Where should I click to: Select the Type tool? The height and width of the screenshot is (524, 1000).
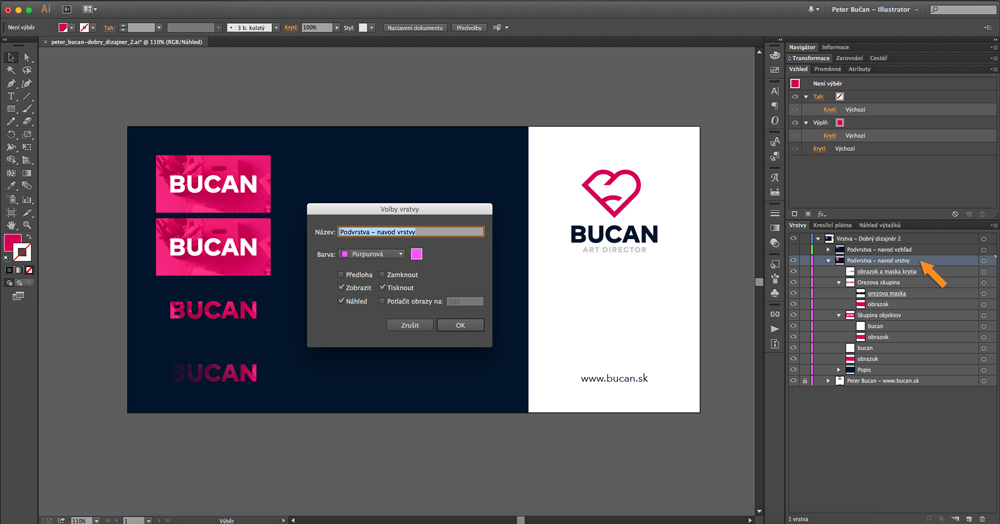click(11, 96)
